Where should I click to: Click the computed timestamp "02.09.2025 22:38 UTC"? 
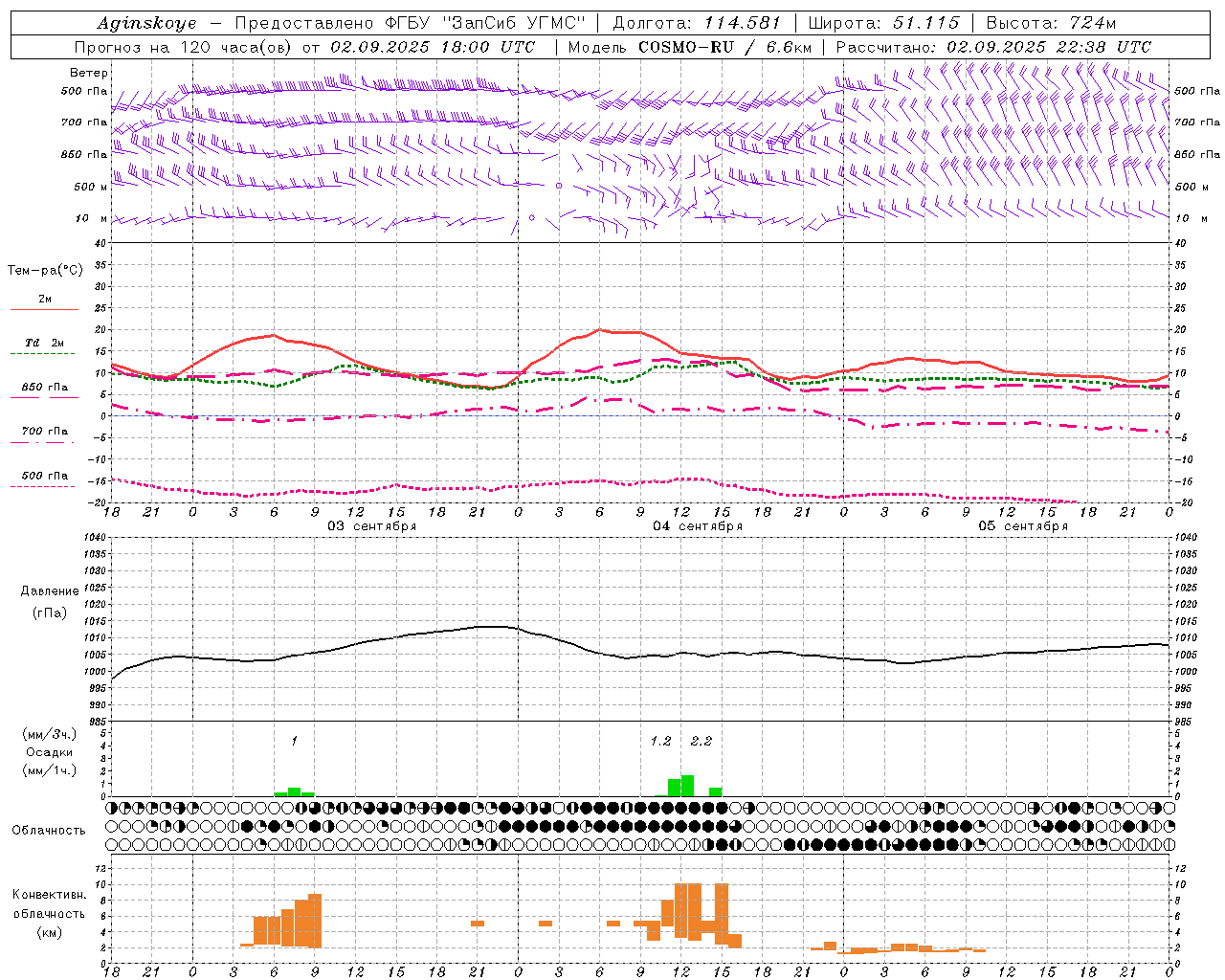click(1049, 47)
